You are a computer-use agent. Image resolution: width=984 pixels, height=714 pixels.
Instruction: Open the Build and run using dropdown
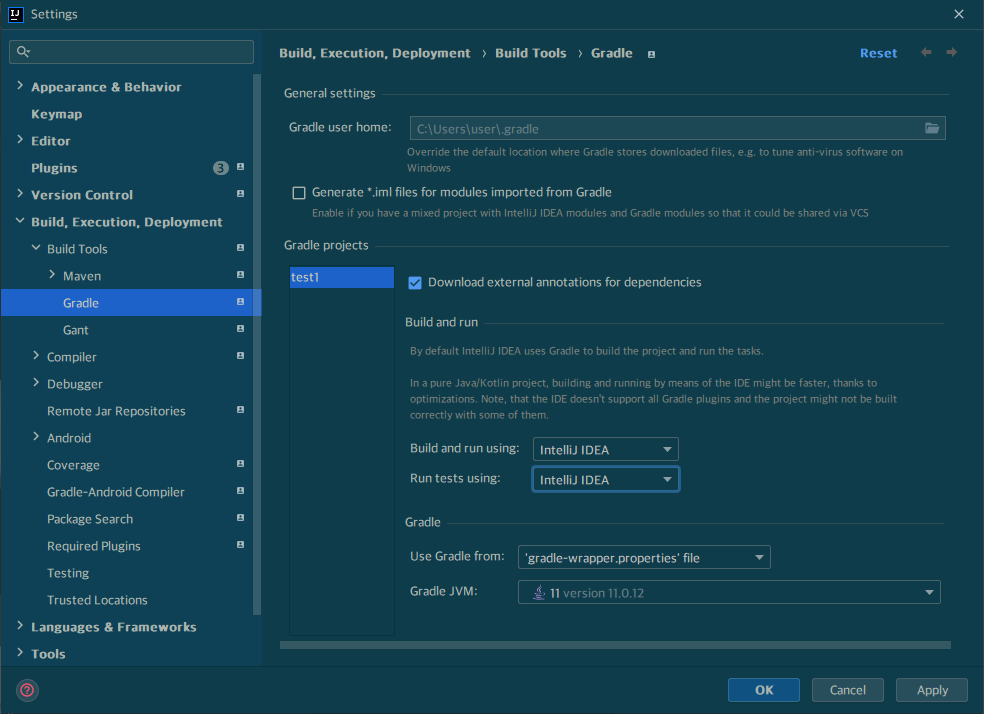pyautogui.click(x=606, y=449)
